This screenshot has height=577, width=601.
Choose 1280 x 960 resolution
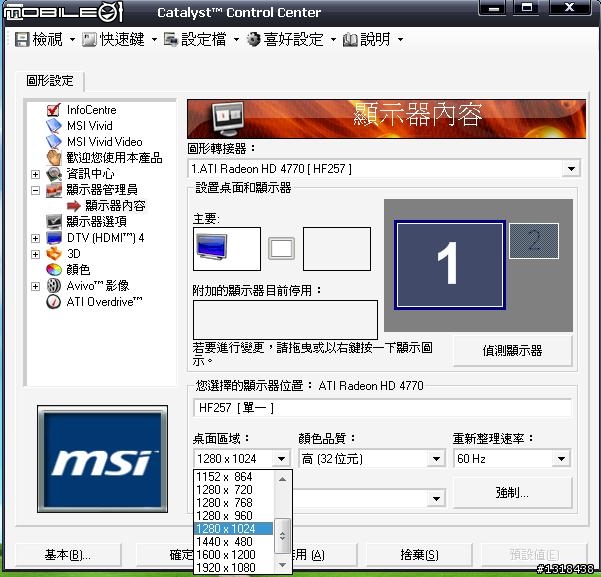click(234, 516)
